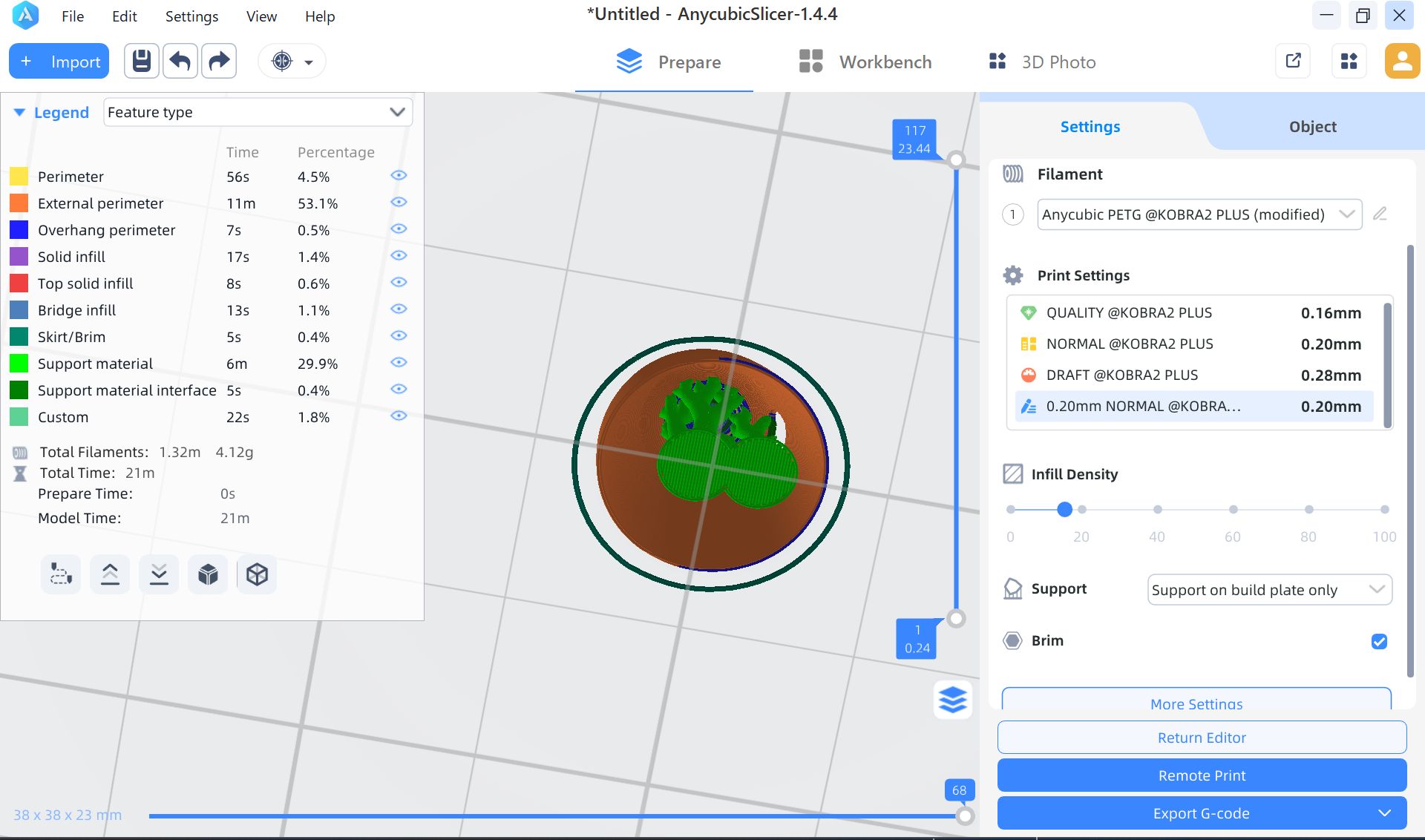This screenshot has height=840, width=1425.
Task: Select the 0.20mm NORMAL @KOBRA custom preset
Action: (1193, 406)
